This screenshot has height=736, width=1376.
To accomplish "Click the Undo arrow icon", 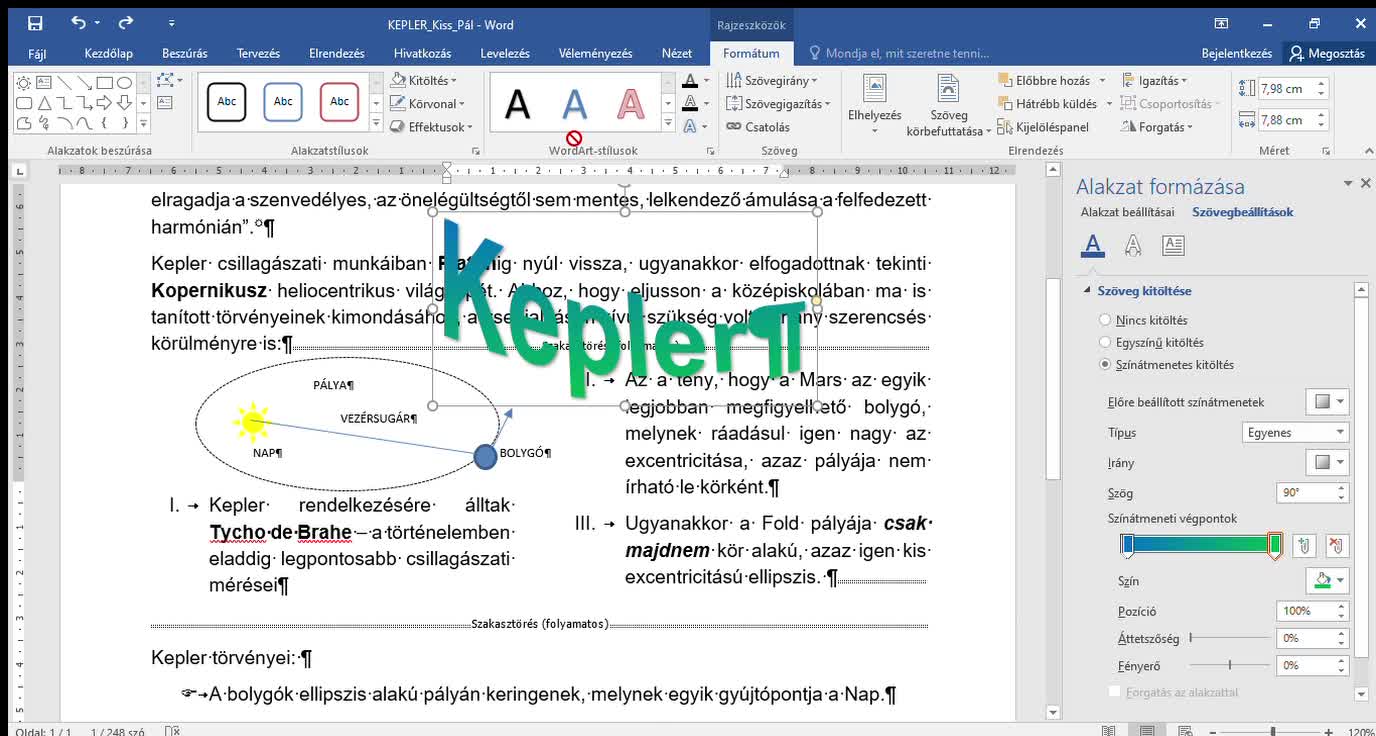I will (79, 23).
